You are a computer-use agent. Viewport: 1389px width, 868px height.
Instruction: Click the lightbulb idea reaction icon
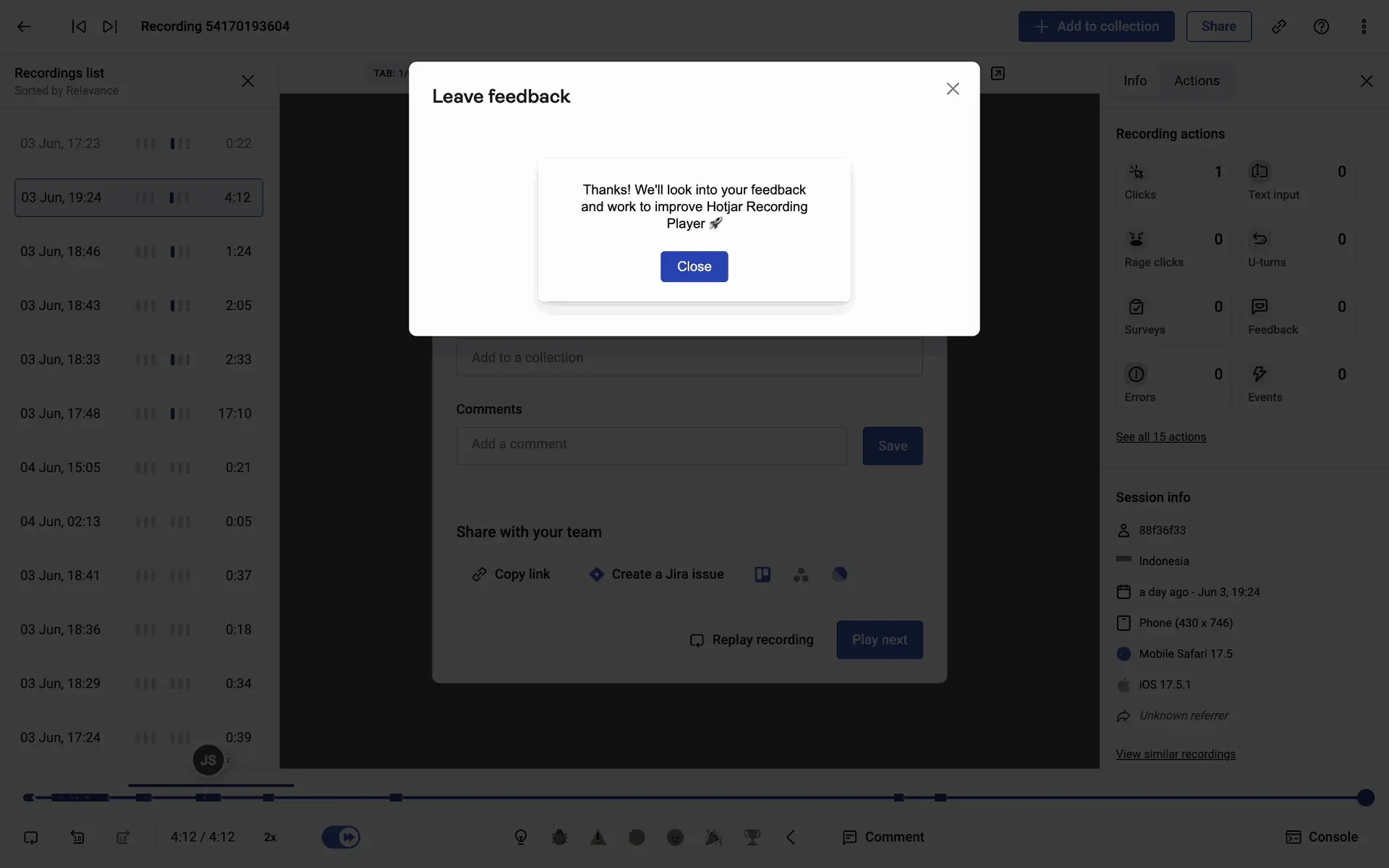pyautogui.click(x=521, y=837)
